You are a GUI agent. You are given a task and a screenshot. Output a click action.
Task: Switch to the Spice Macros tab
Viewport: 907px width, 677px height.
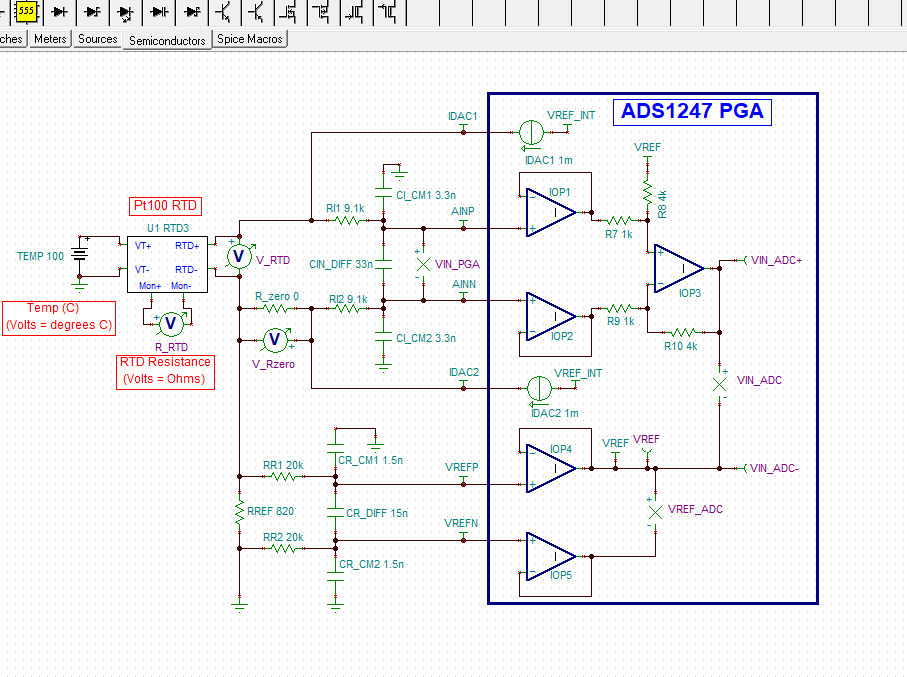pos(250,39)
